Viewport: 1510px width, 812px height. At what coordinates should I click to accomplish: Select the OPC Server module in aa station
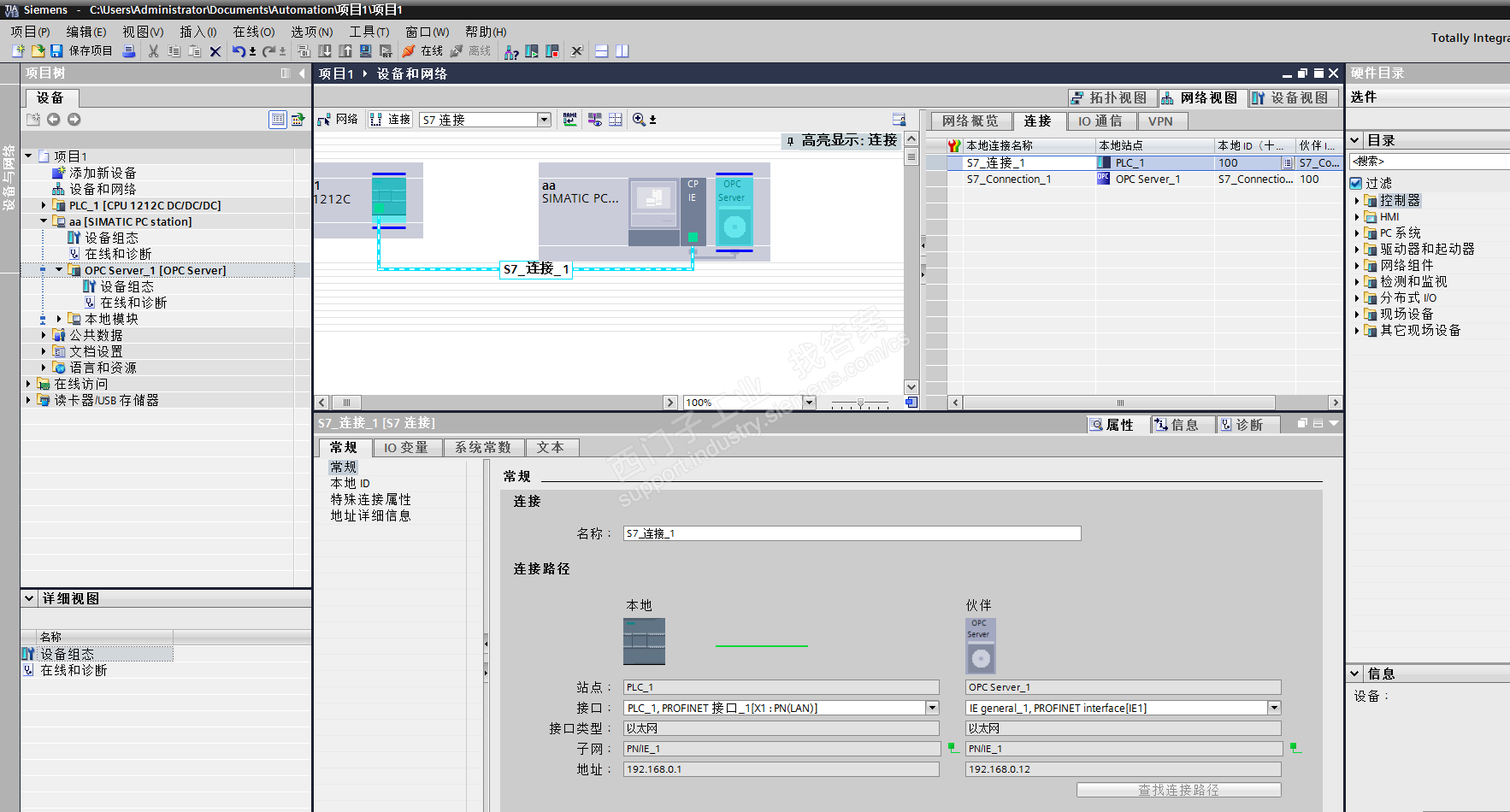(734, 212)
